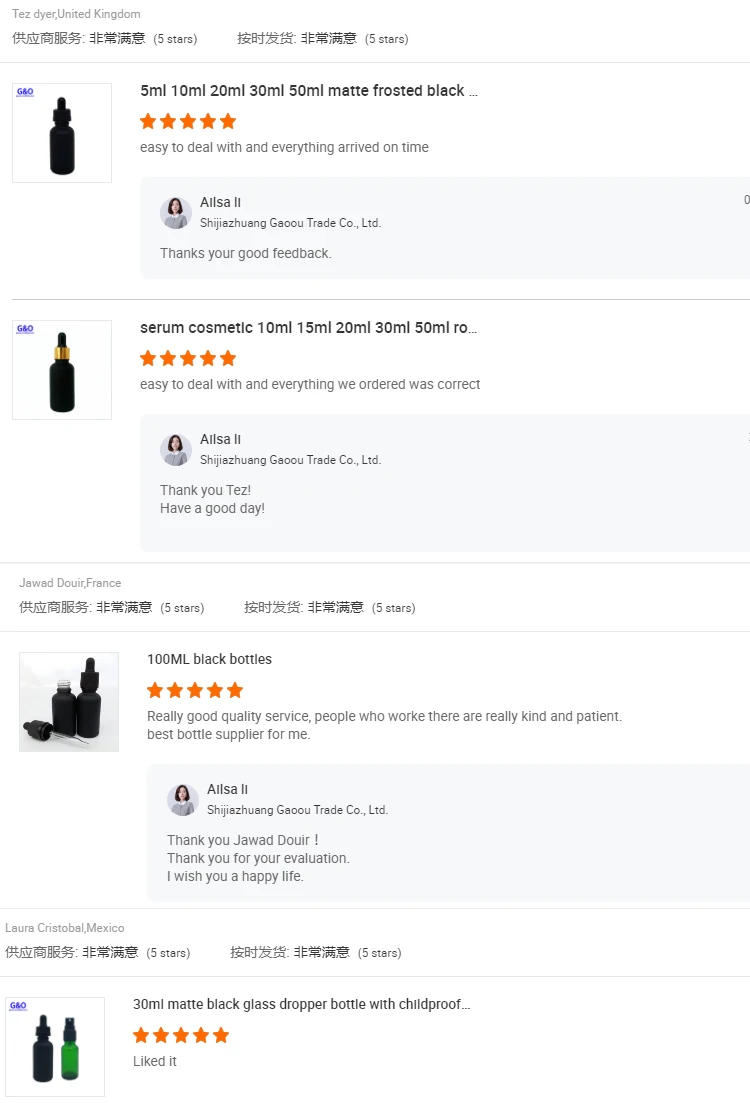This screenshot has width=750, height=1103.
Task: Open the 30ml childproof dropper bottle thumbnail
Action: (x=55, y=1047)
